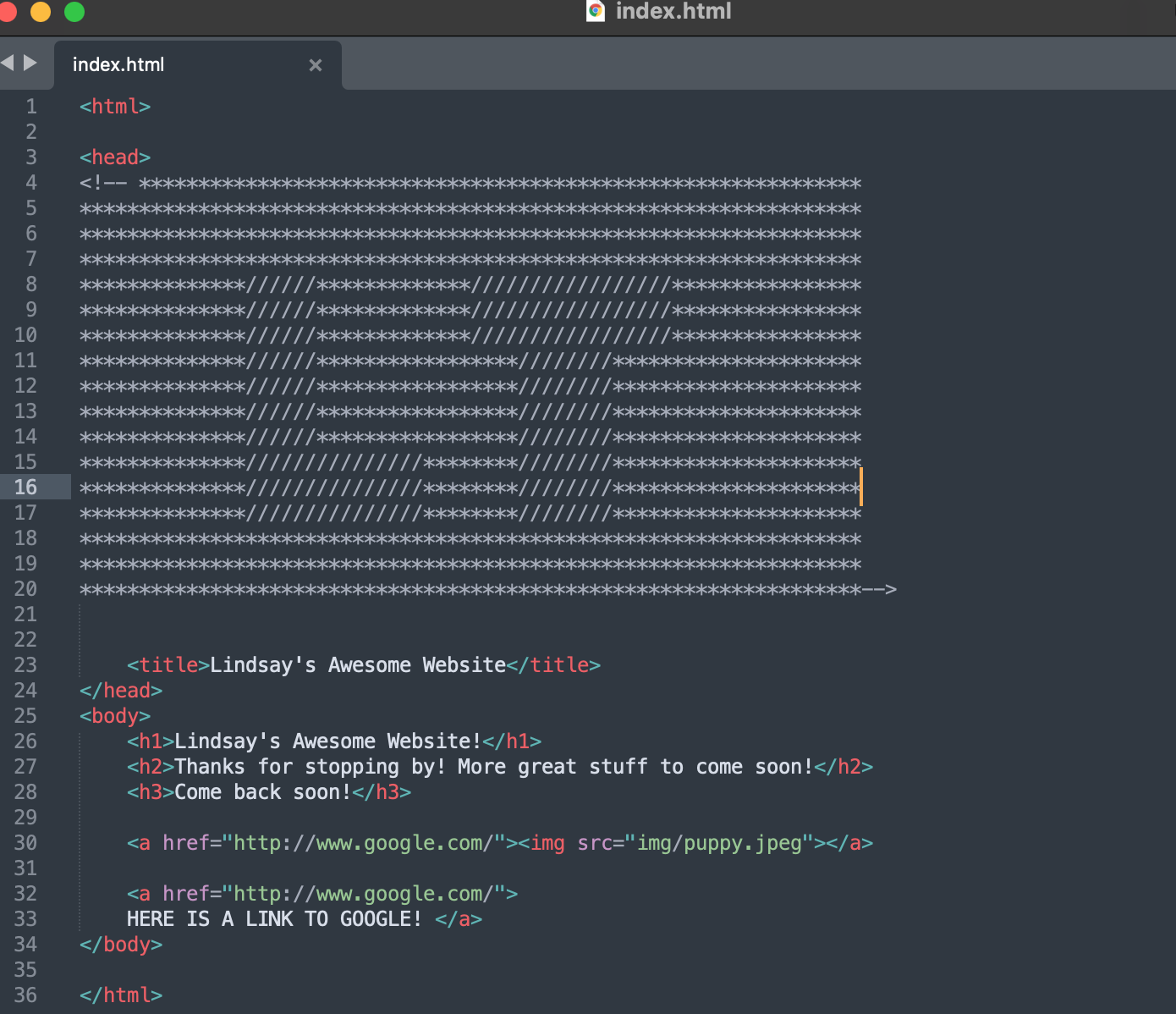
Task: Click the img/puppy.jpeg source string
Action: [718, 843]
